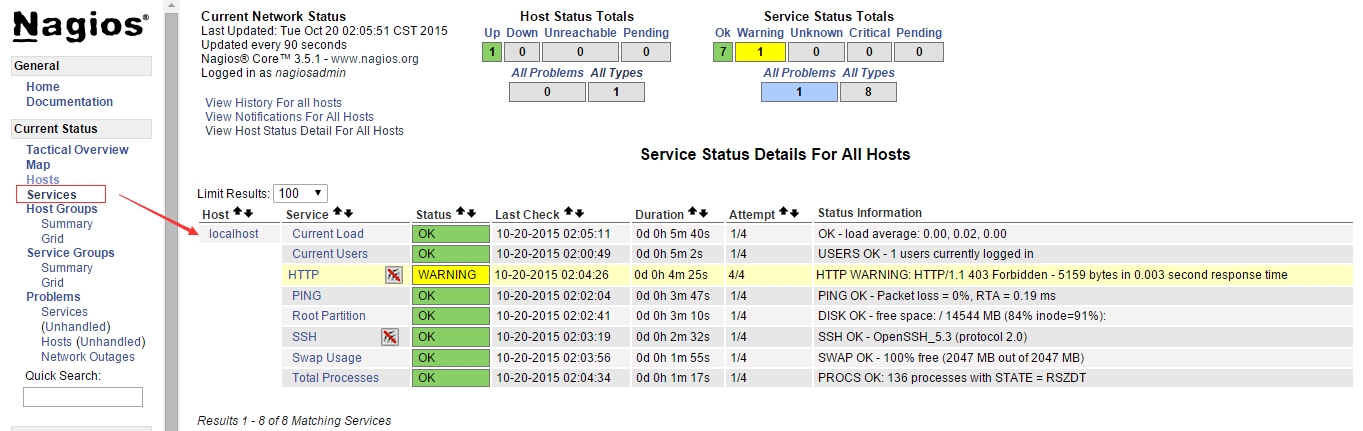Open the Current Load service
1363x431 pixels.
pyautogui.click(x=328, y=234)
